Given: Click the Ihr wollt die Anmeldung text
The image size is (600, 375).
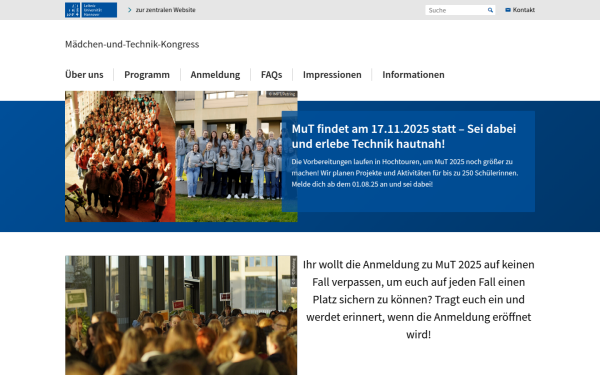Looking at the screenshot, I should 419,300.
